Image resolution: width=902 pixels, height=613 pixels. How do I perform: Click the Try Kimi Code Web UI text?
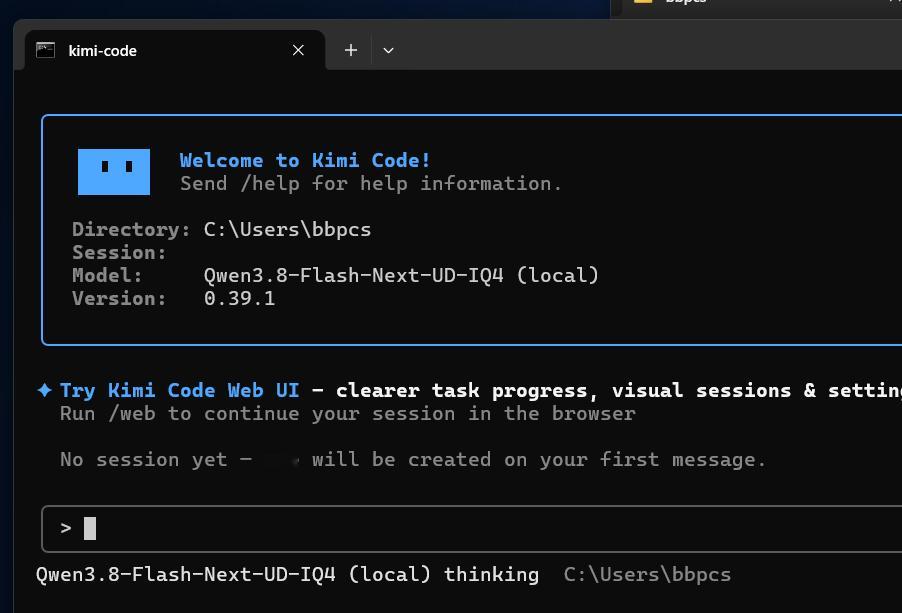179,390
